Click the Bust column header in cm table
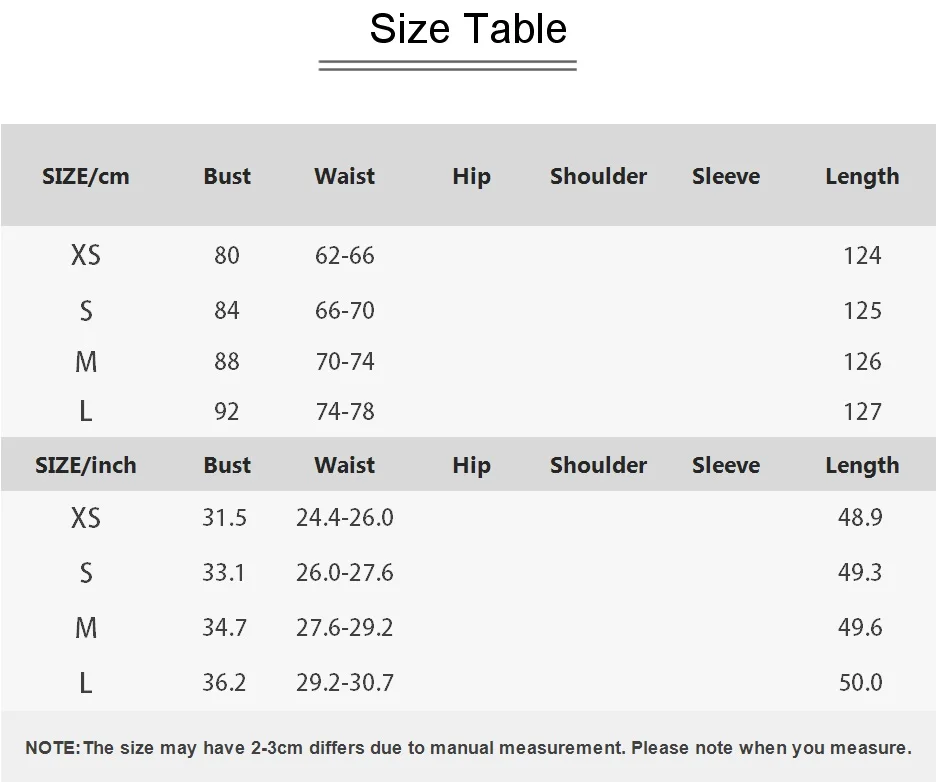Viewport: 936px width, 782px height. click(227, 176)
